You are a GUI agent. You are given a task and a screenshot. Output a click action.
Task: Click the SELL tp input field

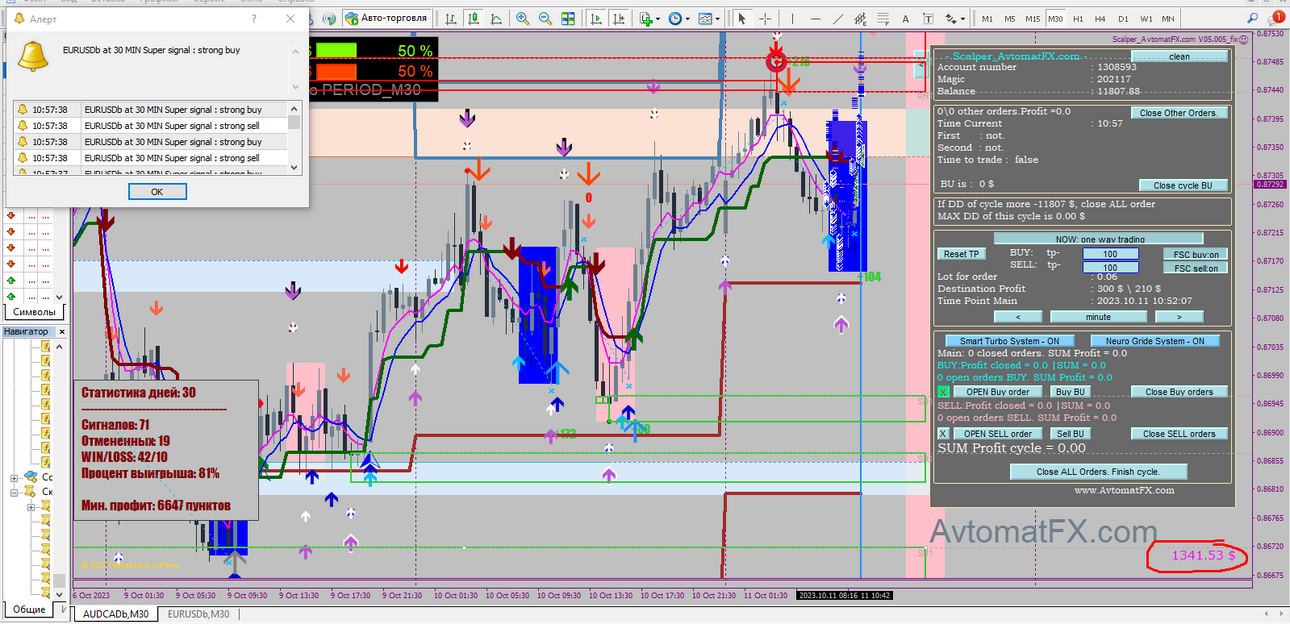point(1111,268)
